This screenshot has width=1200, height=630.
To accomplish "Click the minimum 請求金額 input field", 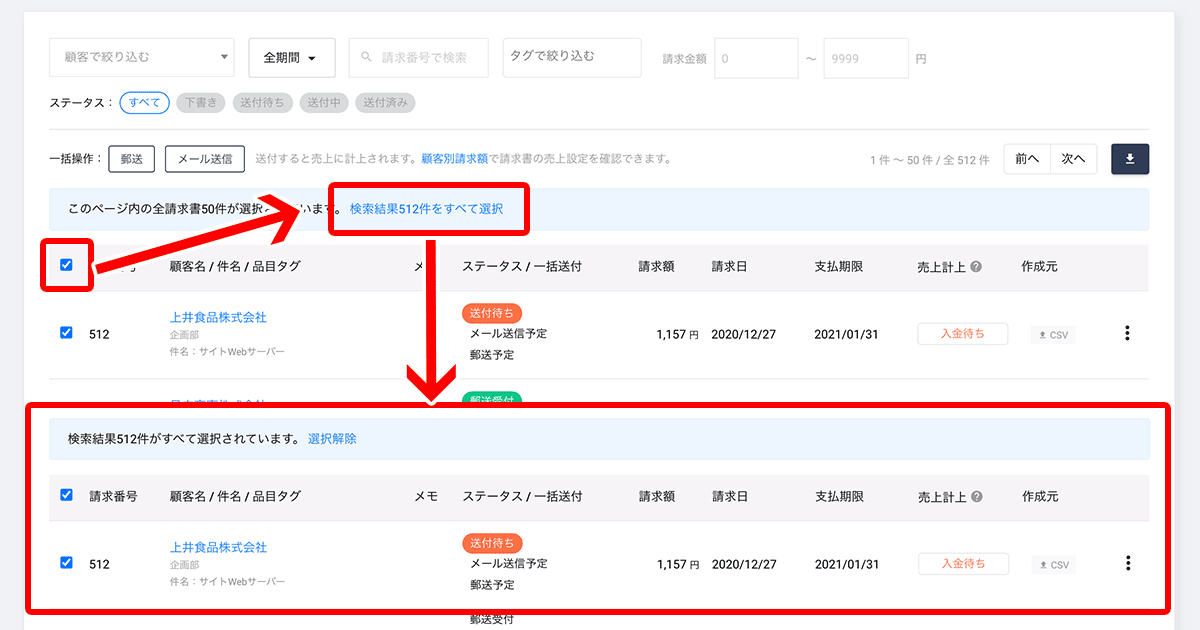I will click(756, 58).
